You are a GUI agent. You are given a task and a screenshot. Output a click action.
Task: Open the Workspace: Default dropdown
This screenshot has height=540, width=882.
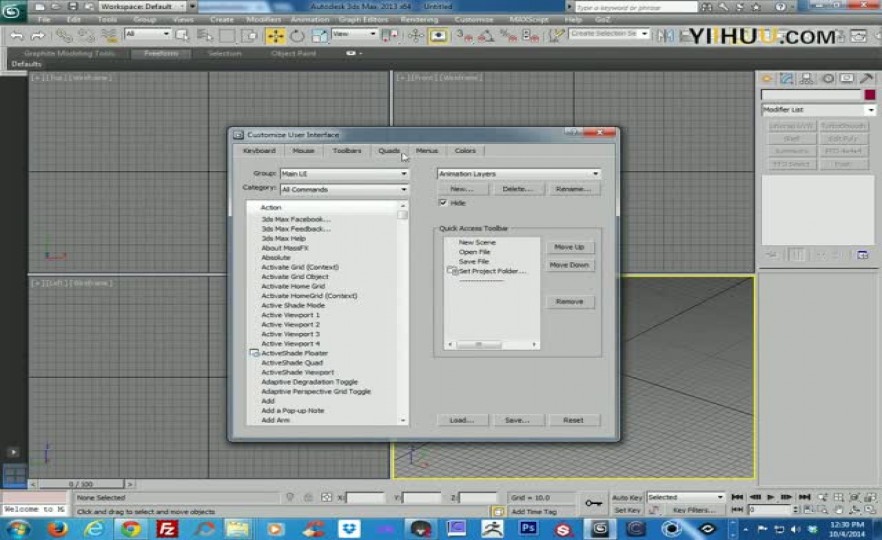(x=142, y=6)
